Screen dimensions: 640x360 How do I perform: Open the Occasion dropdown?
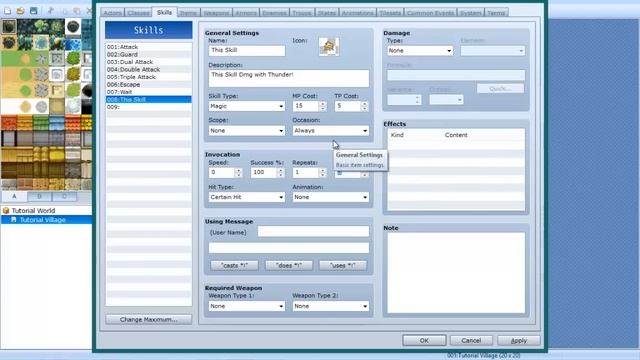pos(331,131)
